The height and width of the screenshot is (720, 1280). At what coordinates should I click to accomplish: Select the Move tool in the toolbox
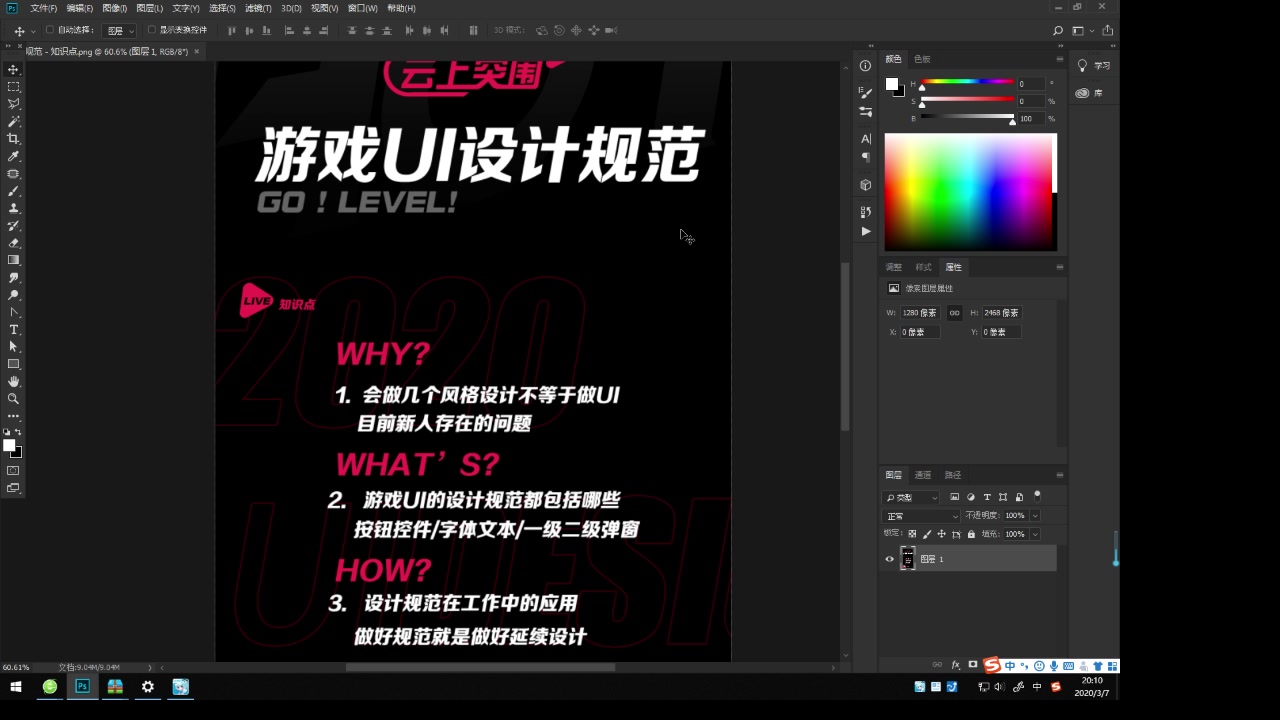click(x=13, y=69)
